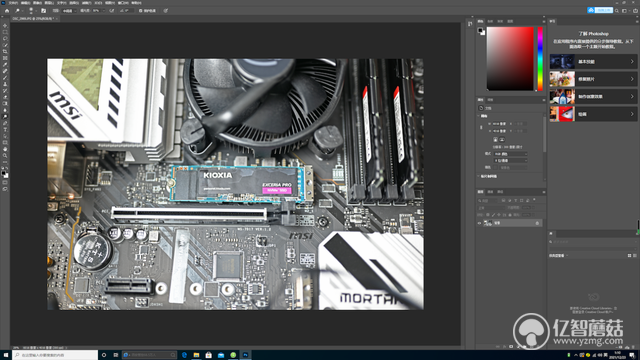Click the Home icon in options bar
640x360 pixels.
tap(7, 11)
